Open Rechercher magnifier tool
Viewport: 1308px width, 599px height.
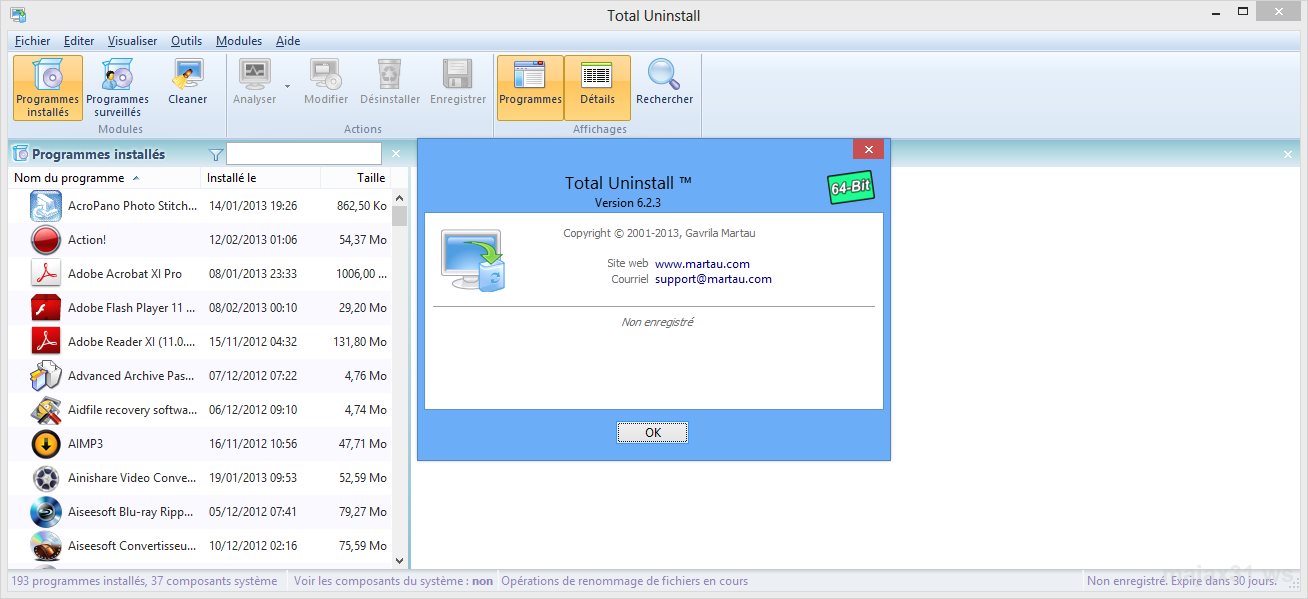point(664,82)
